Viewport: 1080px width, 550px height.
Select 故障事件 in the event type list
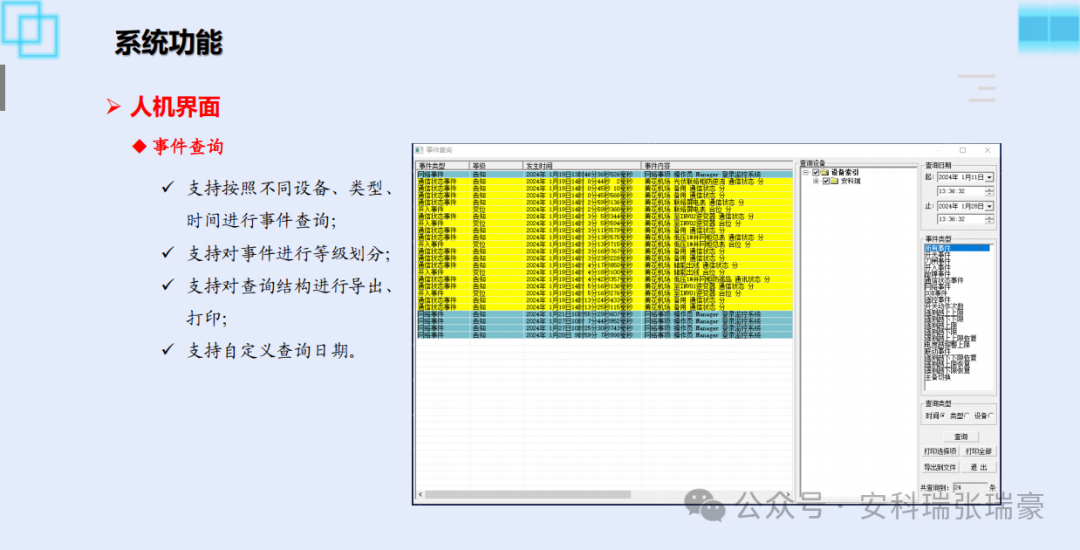[x=935, y=273]
